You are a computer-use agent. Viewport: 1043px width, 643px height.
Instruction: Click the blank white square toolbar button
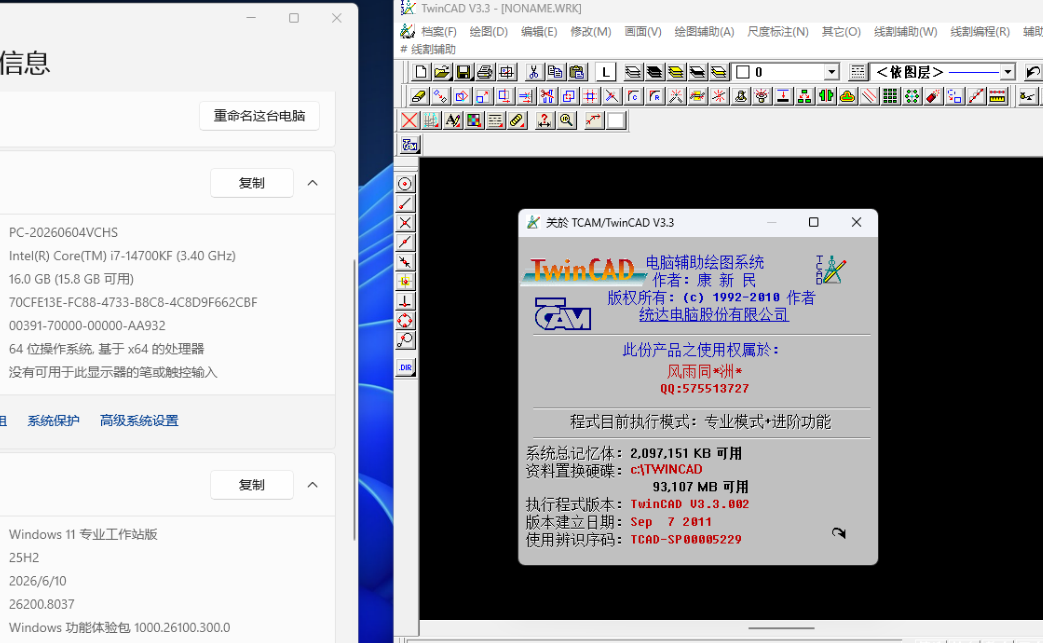(x=616, y=120)
